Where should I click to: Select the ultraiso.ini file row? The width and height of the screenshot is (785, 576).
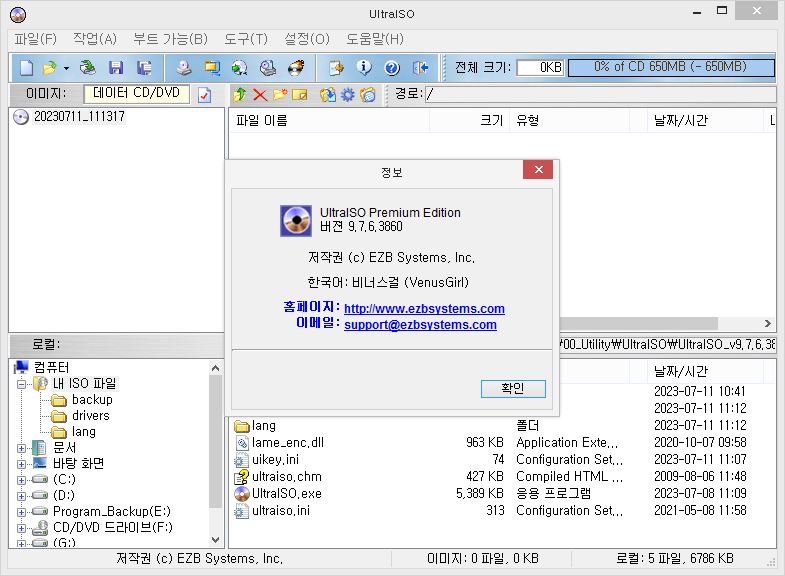(x=503, y=511)
